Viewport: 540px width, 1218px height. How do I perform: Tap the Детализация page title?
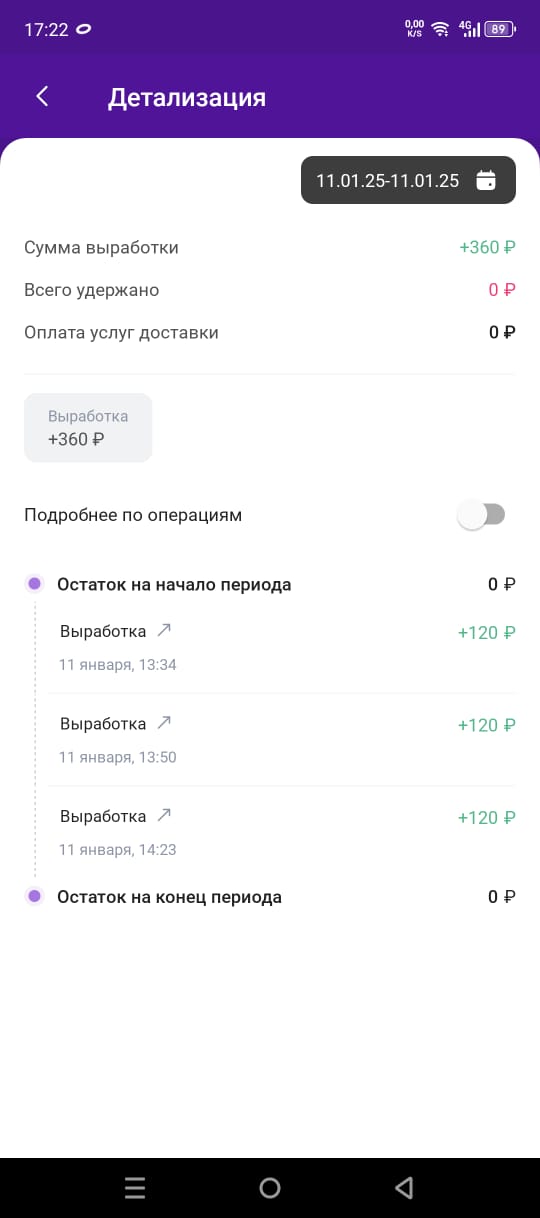point(187,97)
